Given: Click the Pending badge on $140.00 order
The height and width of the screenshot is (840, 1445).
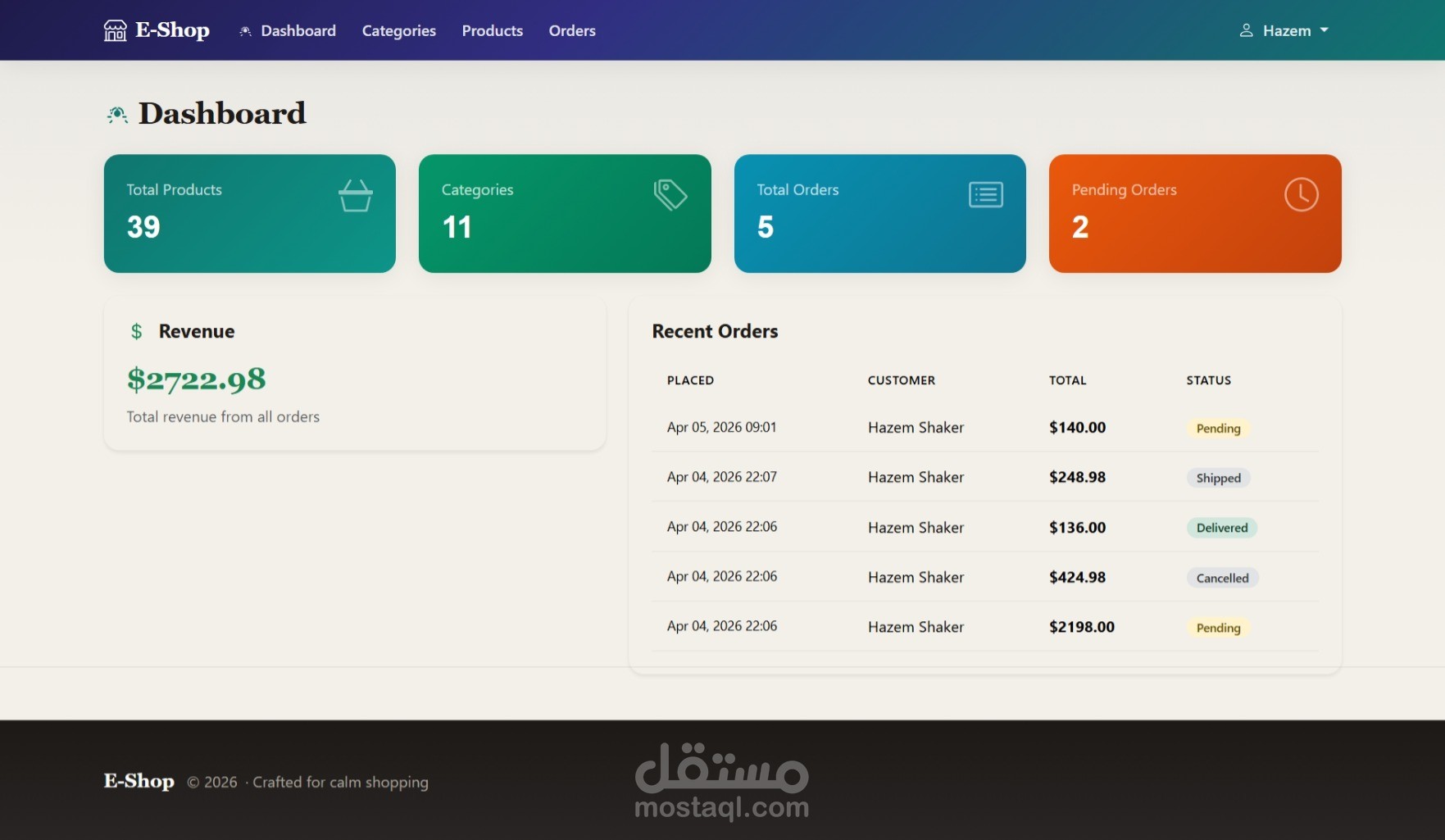Looking at the screenshot, I should click(1218, 429).
